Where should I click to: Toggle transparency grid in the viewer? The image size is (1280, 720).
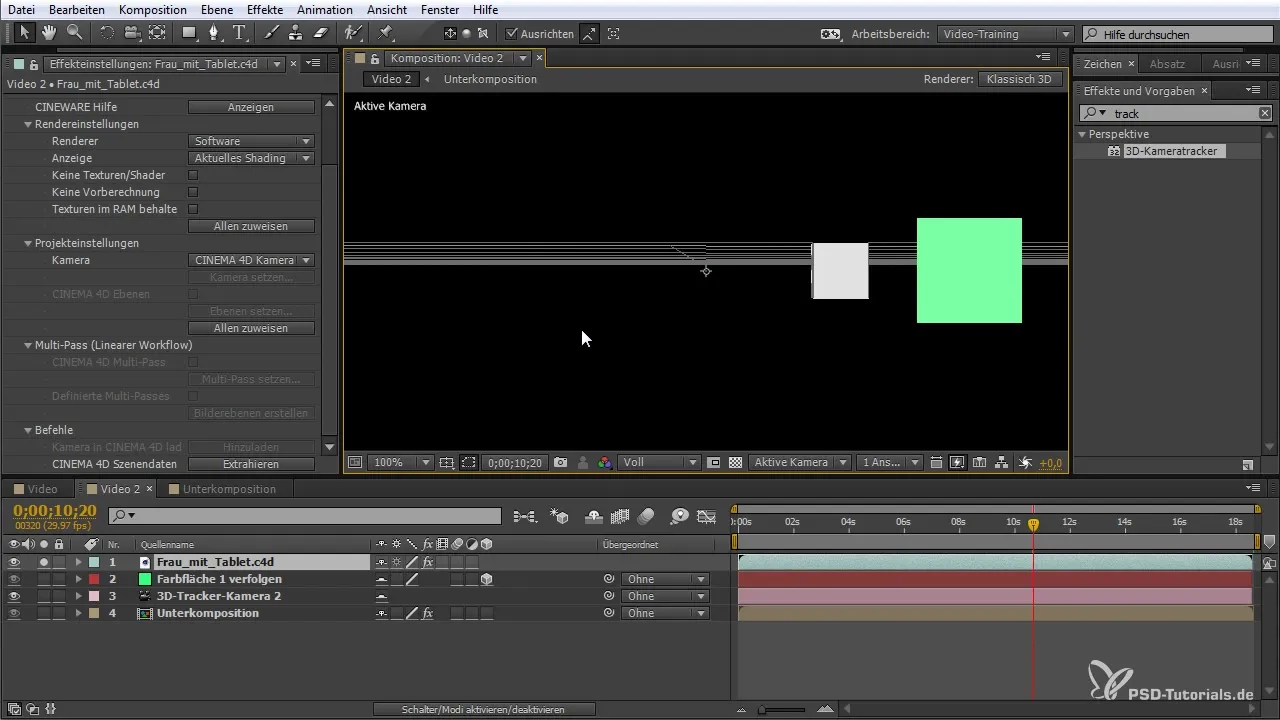pos(736,463)
